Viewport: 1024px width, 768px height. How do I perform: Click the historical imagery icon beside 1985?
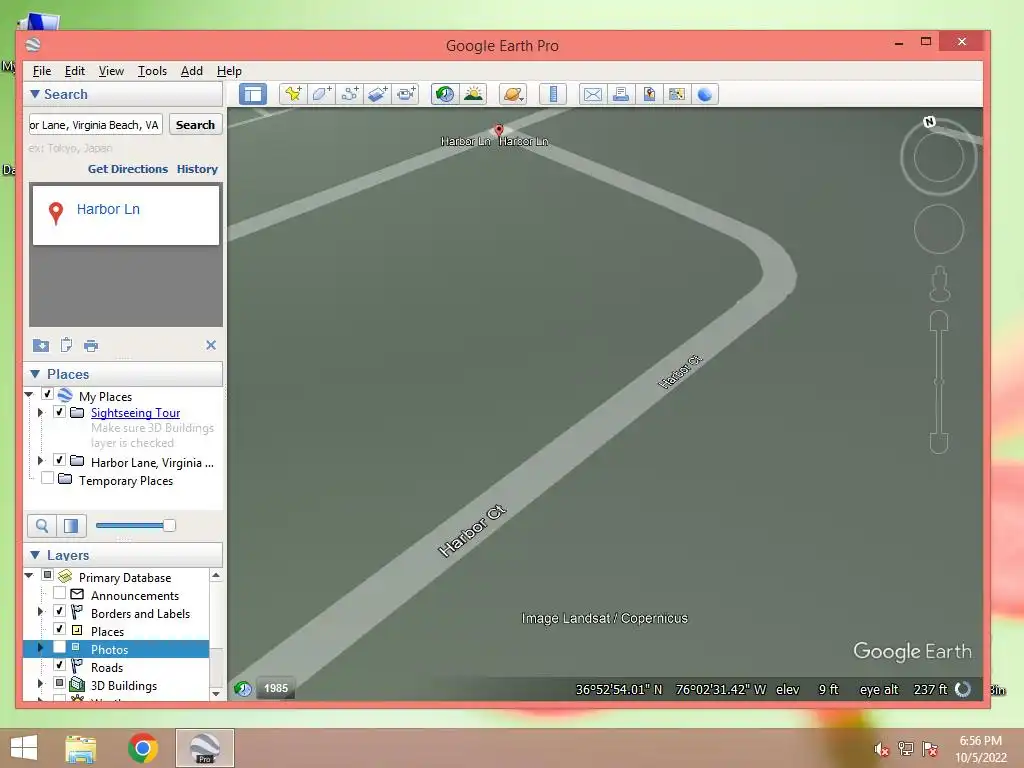coord(243,688)
